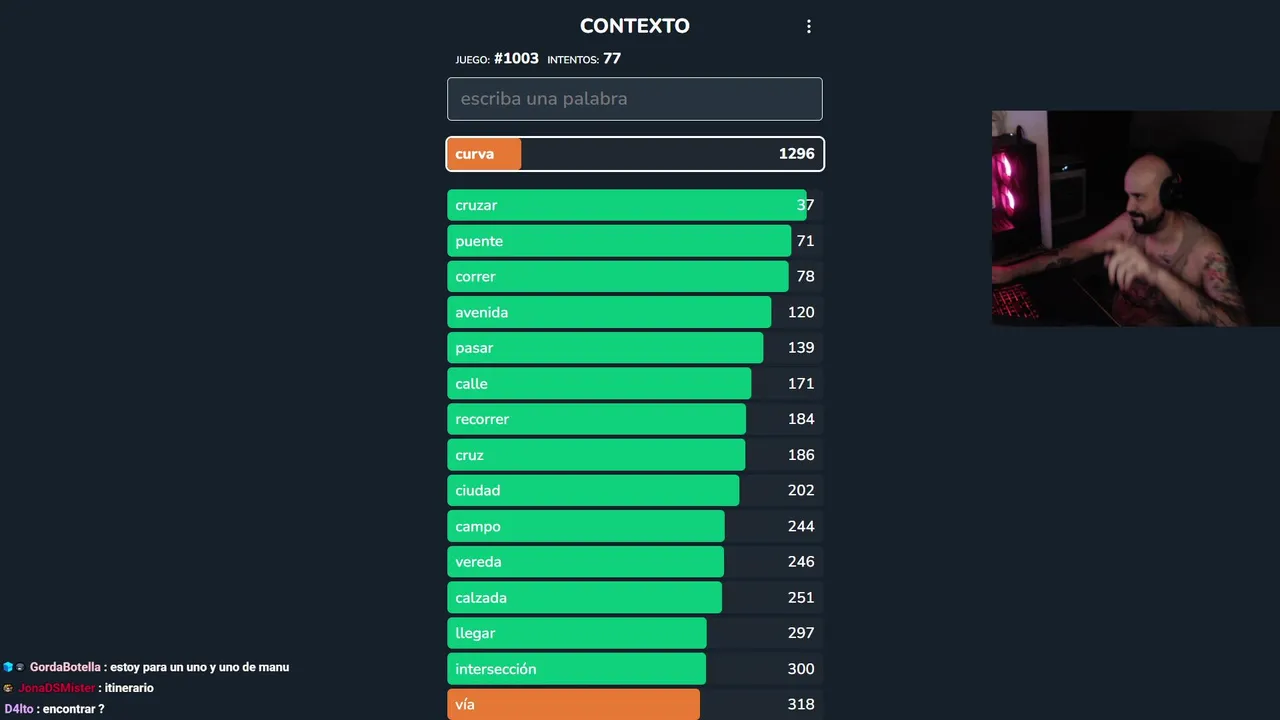This screenshot has width=1280, height=720.
Task: Open the three-dot options menu
Action: 809,27
